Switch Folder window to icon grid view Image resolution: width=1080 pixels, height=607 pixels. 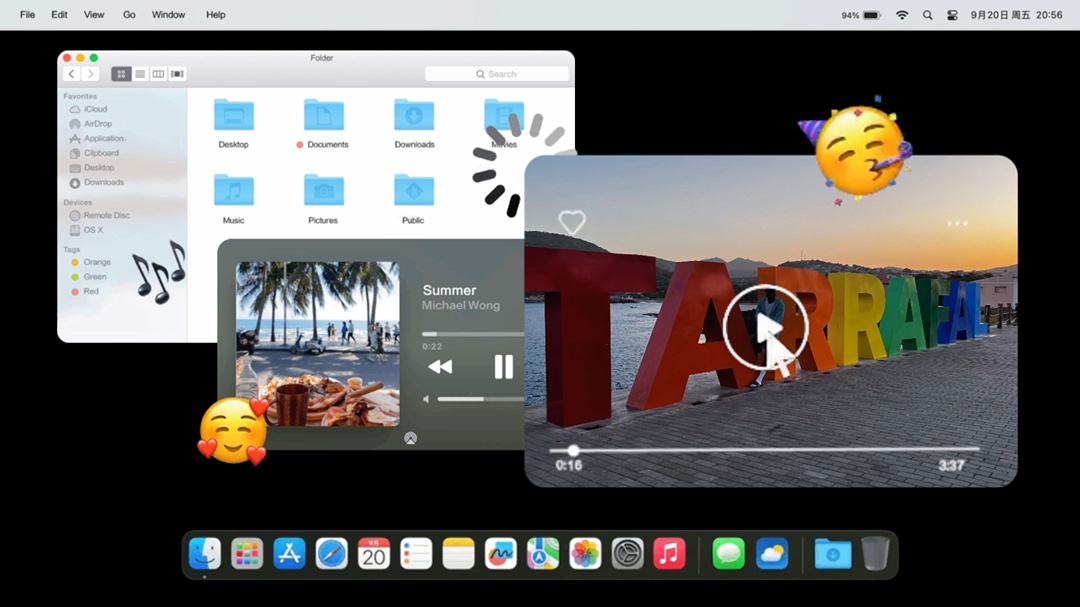click(121, 74)
